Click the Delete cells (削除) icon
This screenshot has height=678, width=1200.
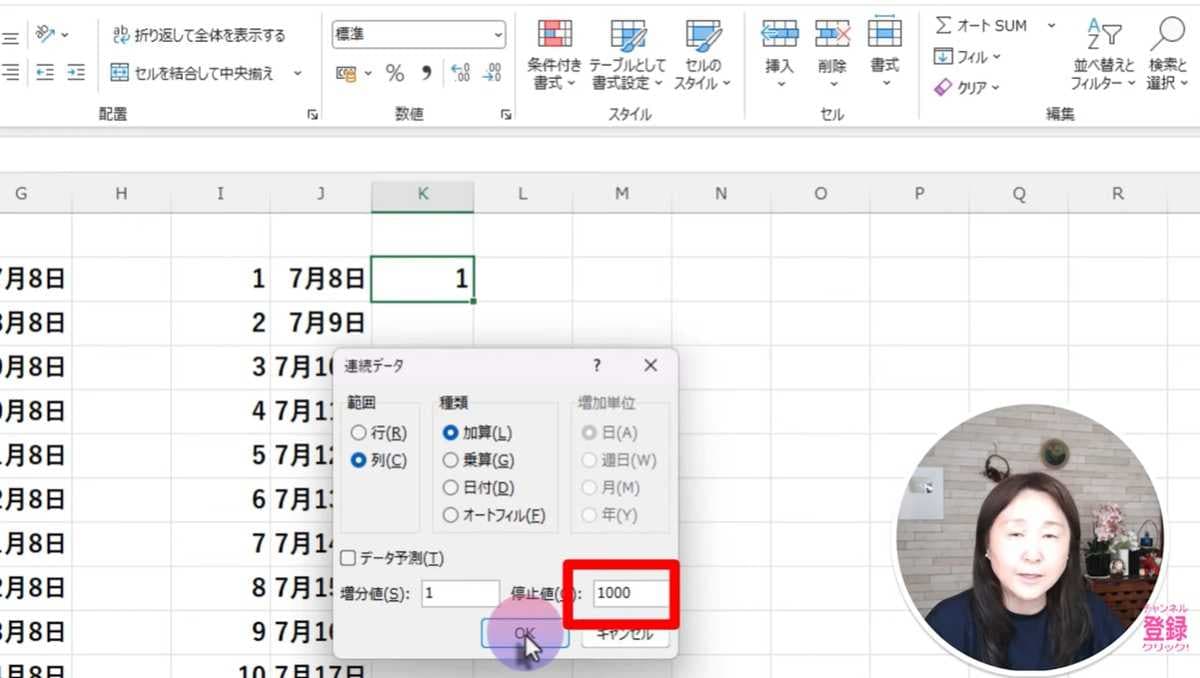pos(832,33)
